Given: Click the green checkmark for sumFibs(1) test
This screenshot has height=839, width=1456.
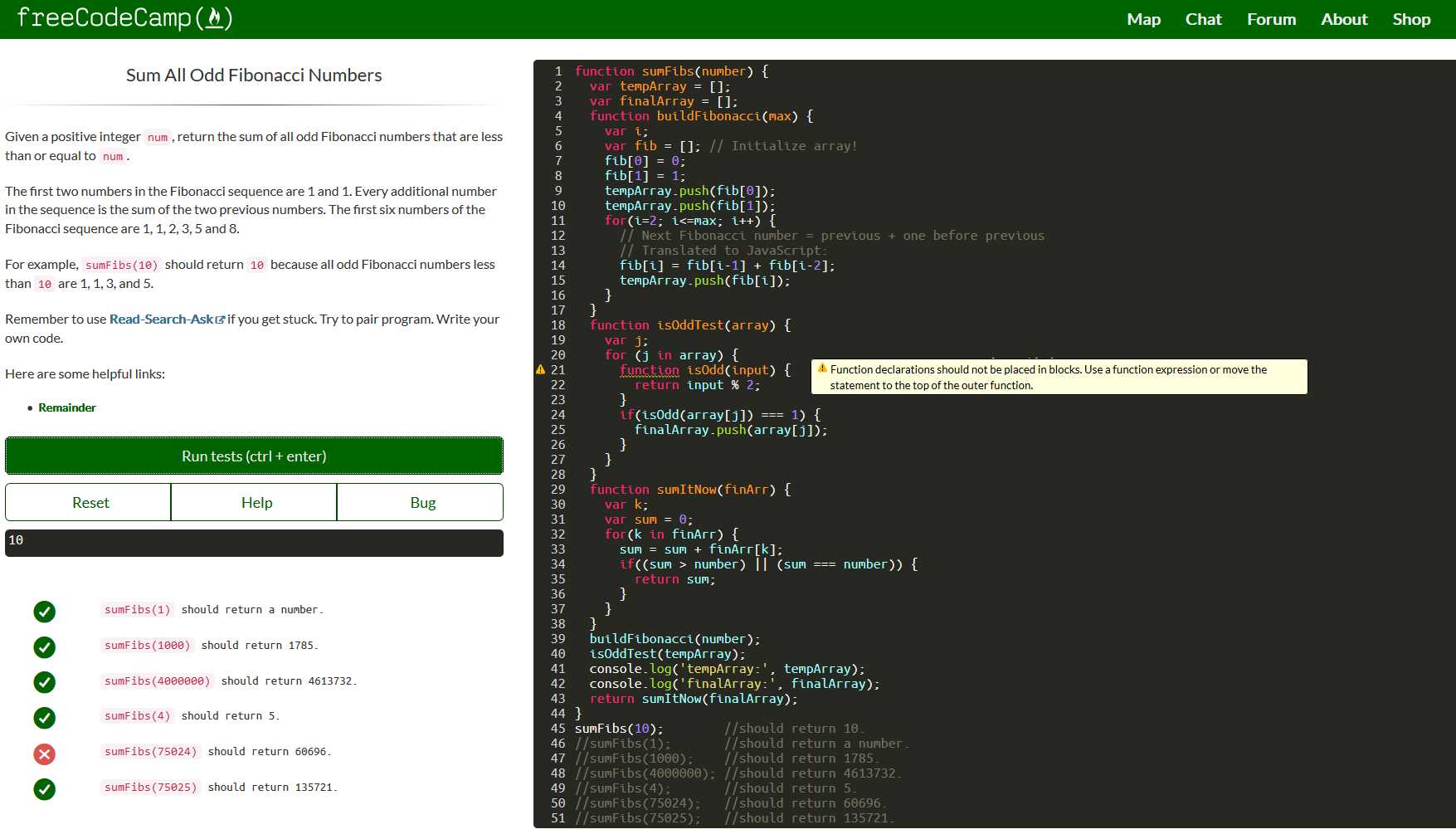Looking at the screenshot, I should click(x=45, y=612).
